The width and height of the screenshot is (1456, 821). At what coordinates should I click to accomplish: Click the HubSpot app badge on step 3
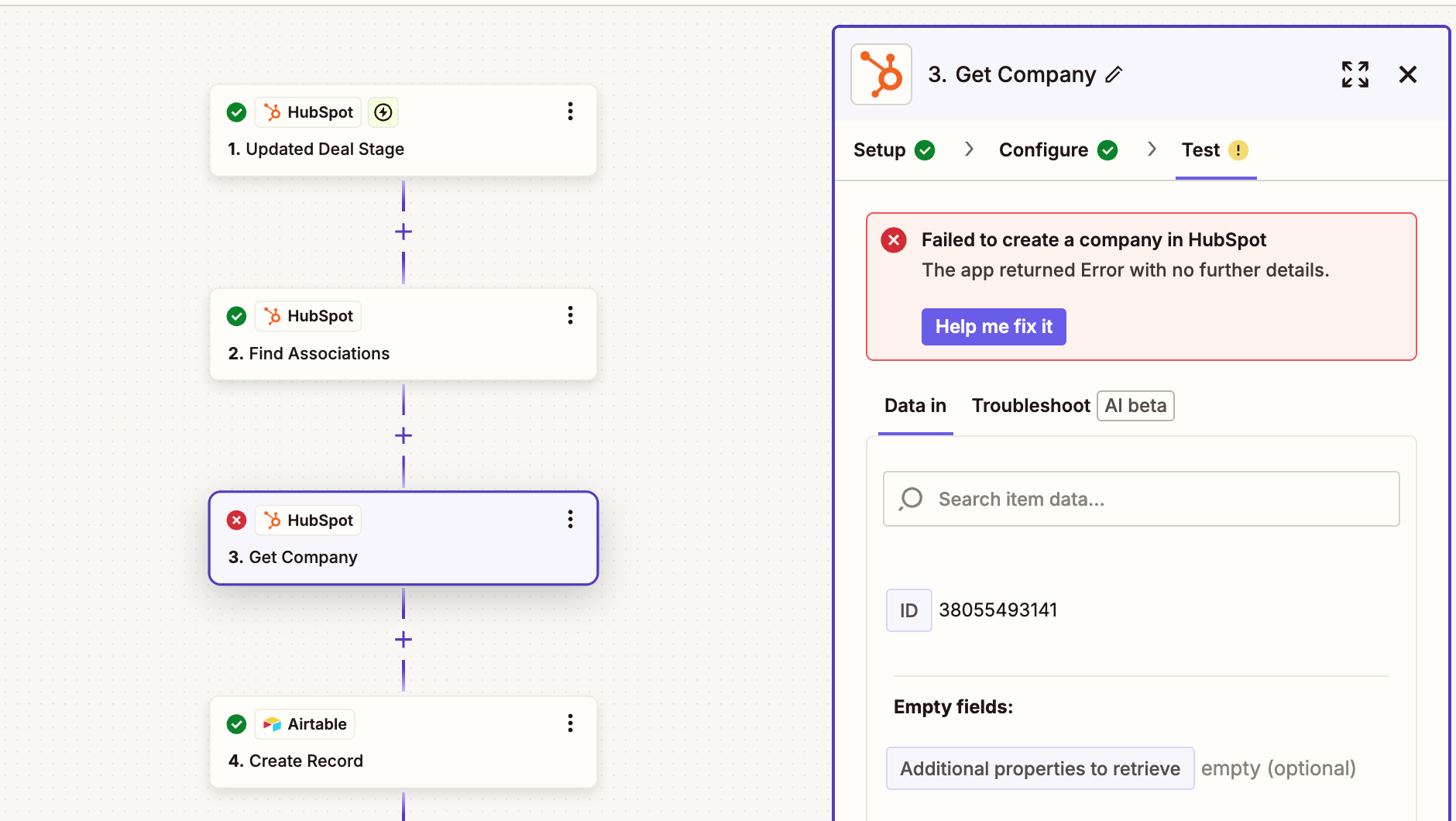pos(308,520)
